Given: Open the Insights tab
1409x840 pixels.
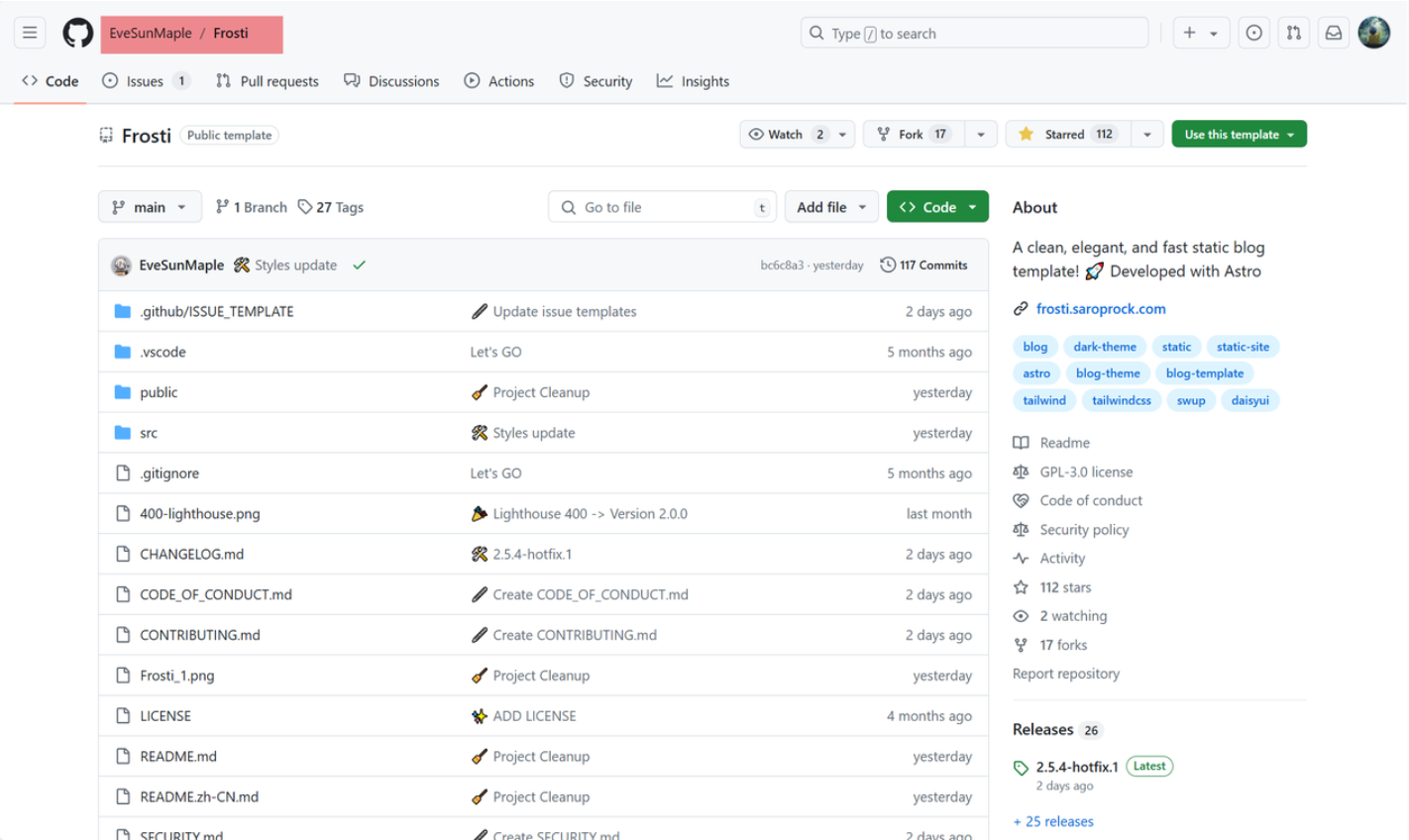Looking at the screenshot, I should coord(693,81).
